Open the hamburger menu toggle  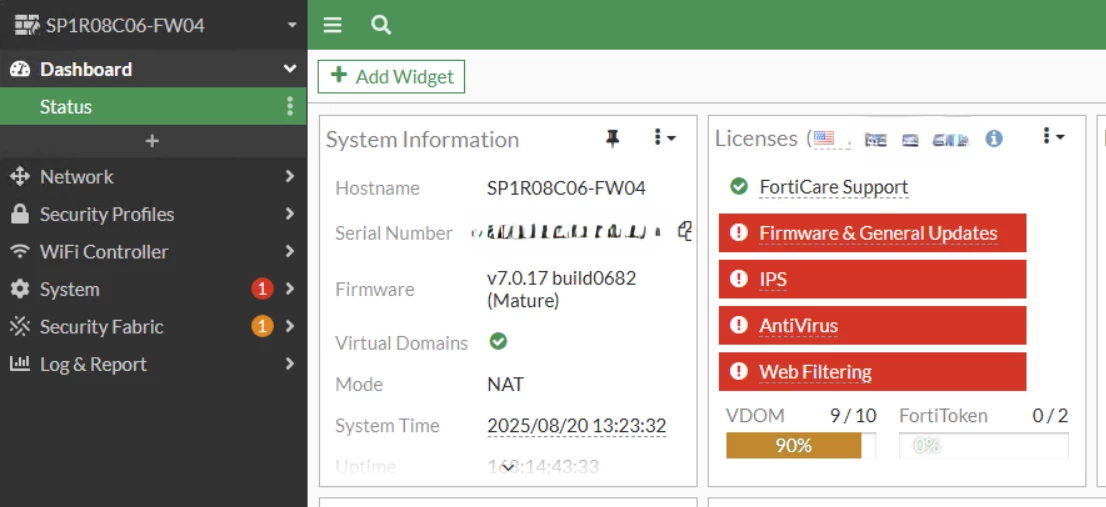[x=333, y=25]
